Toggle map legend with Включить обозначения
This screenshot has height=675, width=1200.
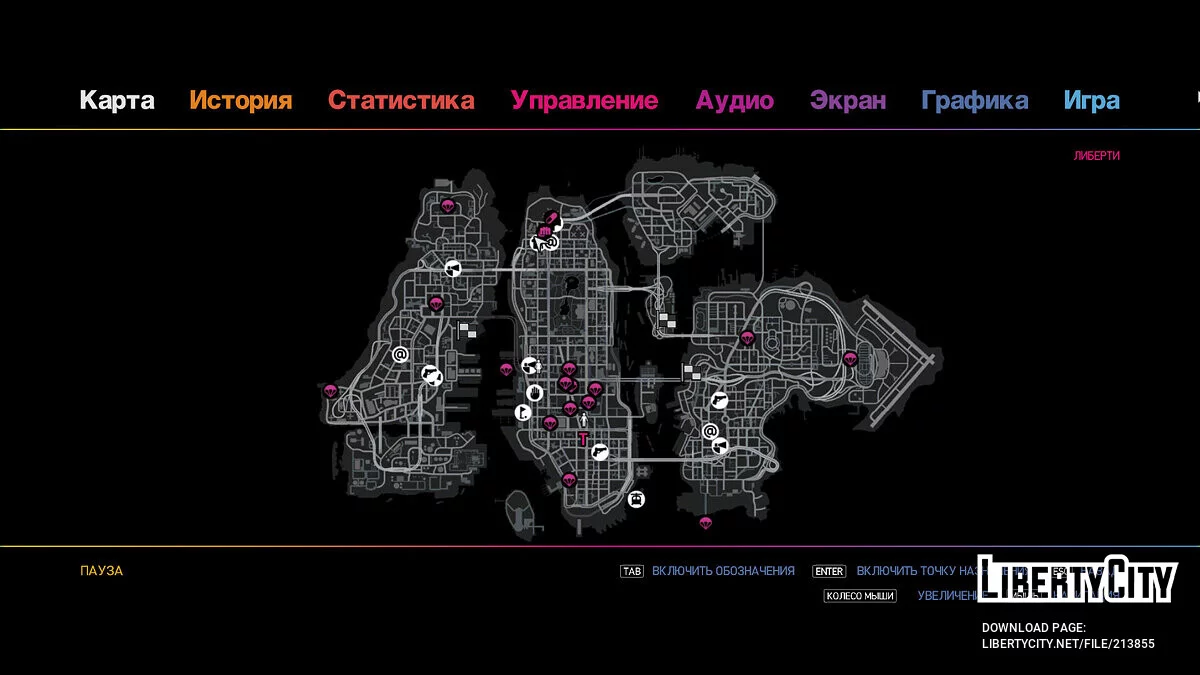point(723,571)
